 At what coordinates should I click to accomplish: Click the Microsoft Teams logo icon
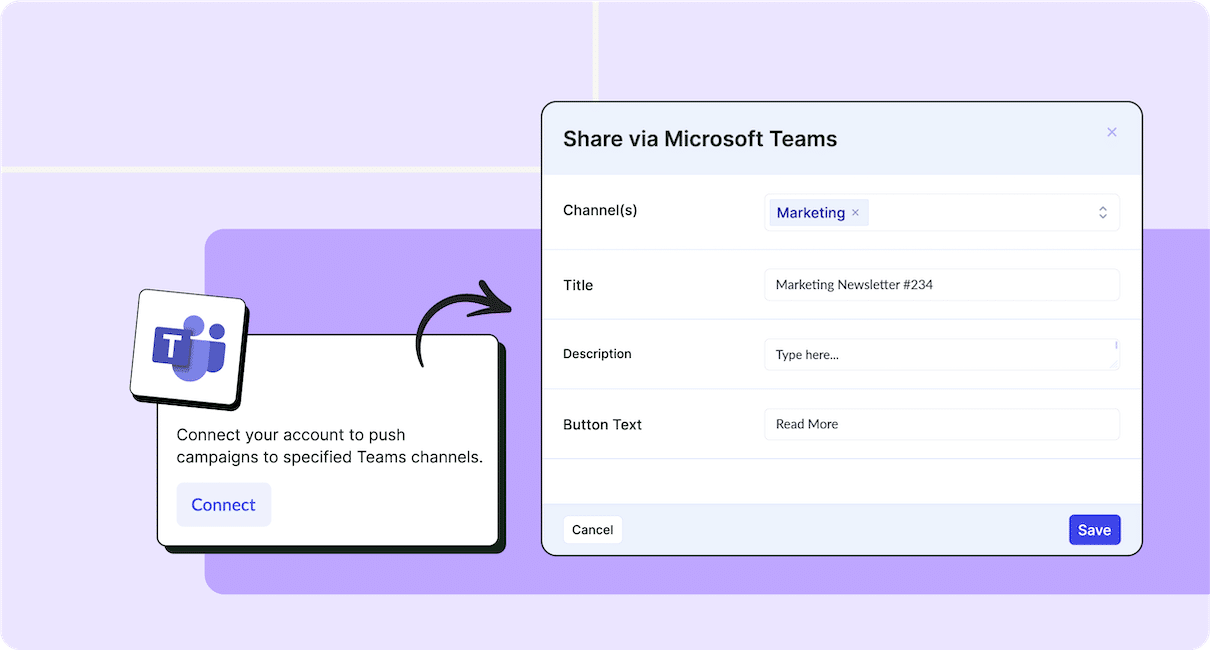(x=189, y=348)
